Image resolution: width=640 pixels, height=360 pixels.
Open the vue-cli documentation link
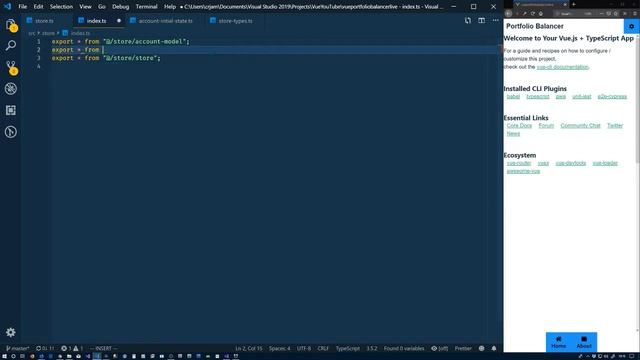[562, 67]
